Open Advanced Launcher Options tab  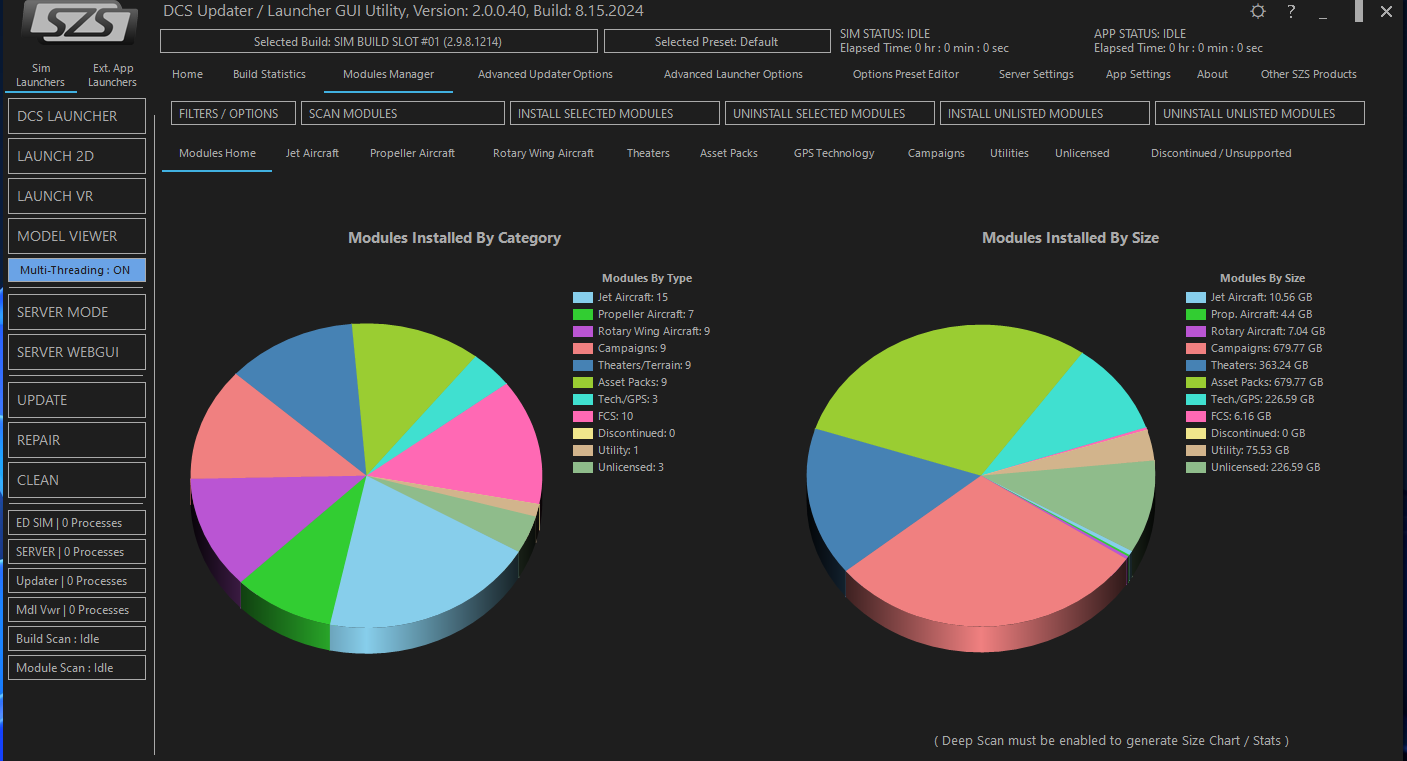[733, 74]
